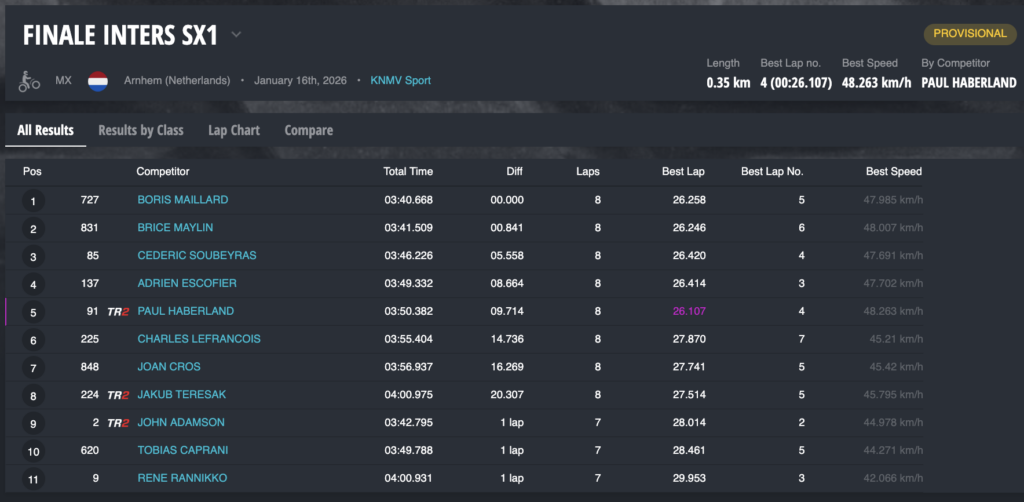Select the All Results tab
1024x502 pixels.
[45, 130]
